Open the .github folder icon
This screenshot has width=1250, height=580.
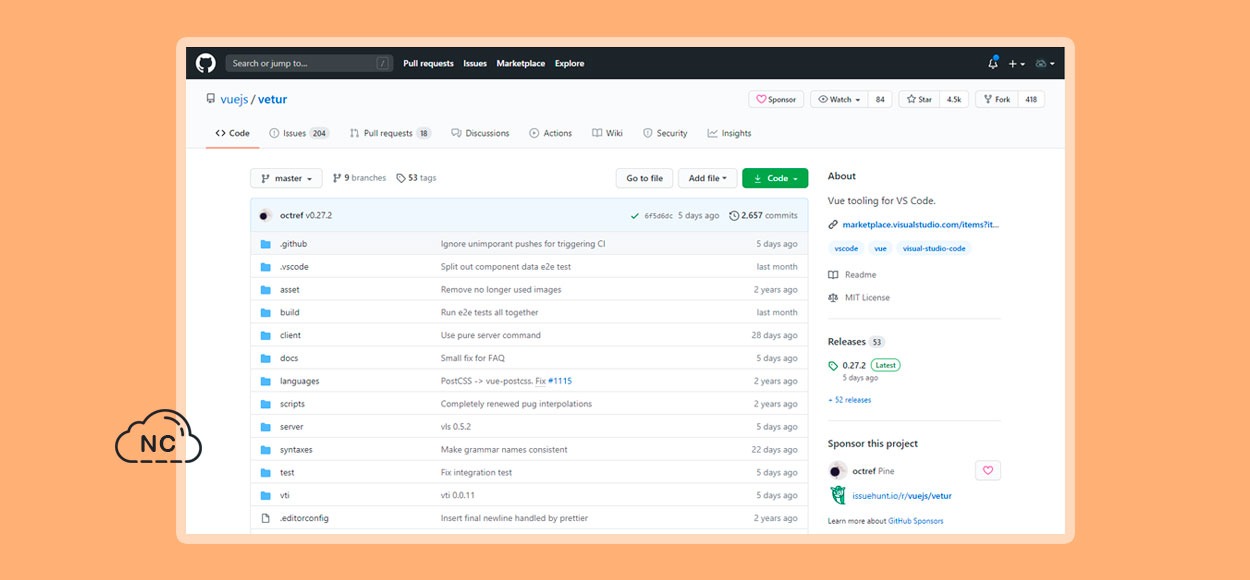point(266,244)
